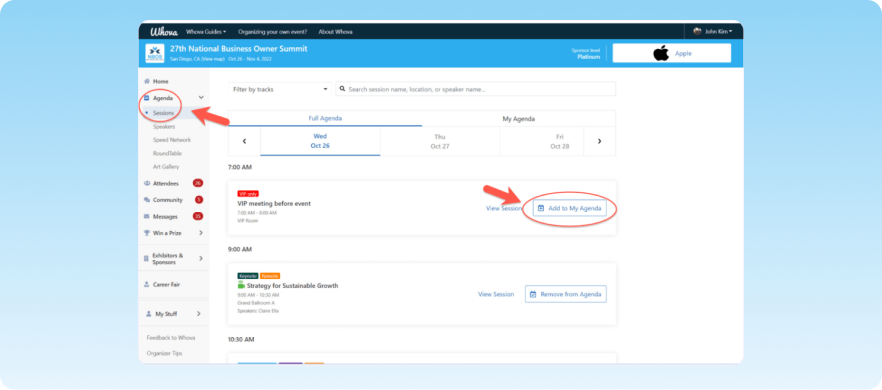The image size is (882, 390).
Task: Click the Community 5 badge
Action: [x=199, y=200]
